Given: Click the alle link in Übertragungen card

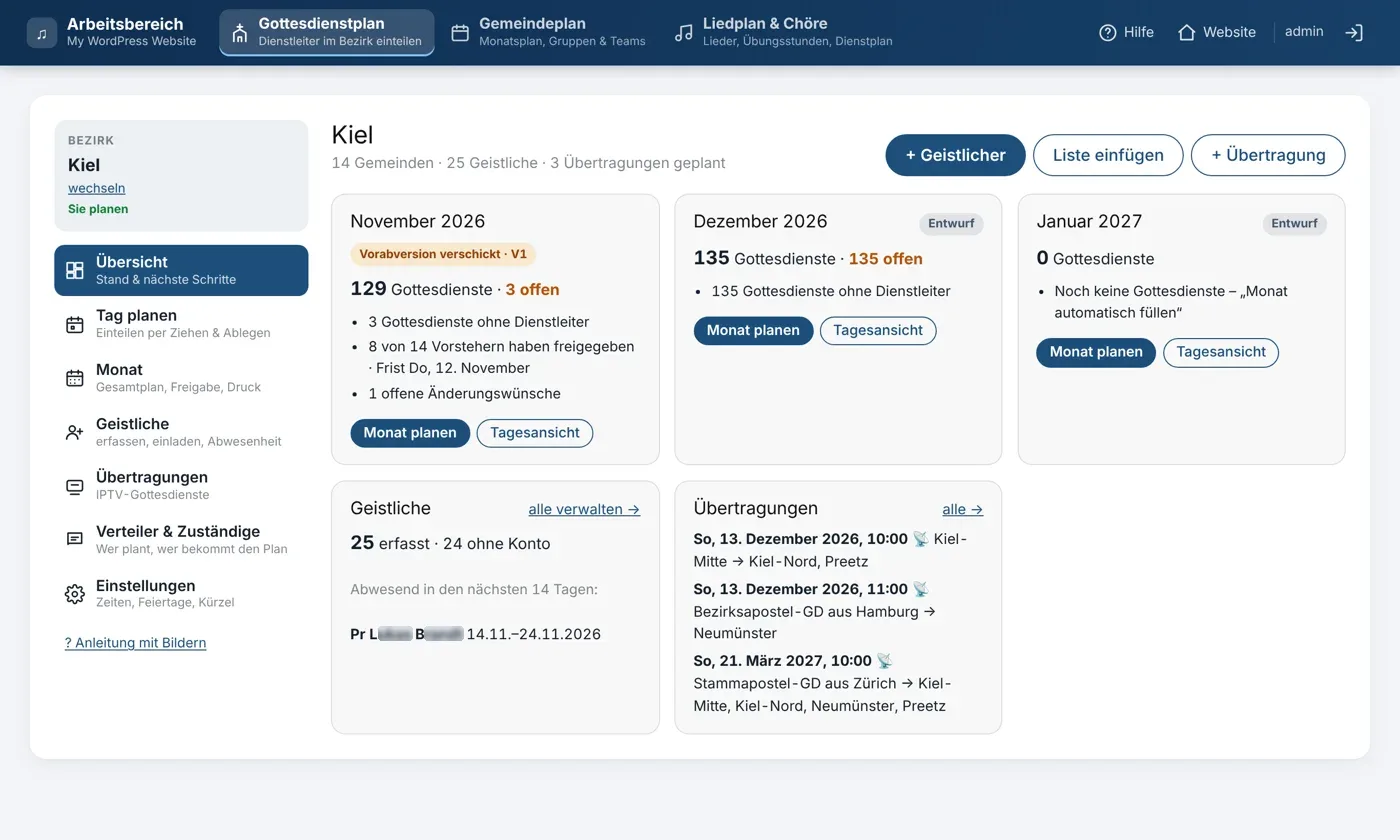Looking at the screenshot, I should (962, 509).
